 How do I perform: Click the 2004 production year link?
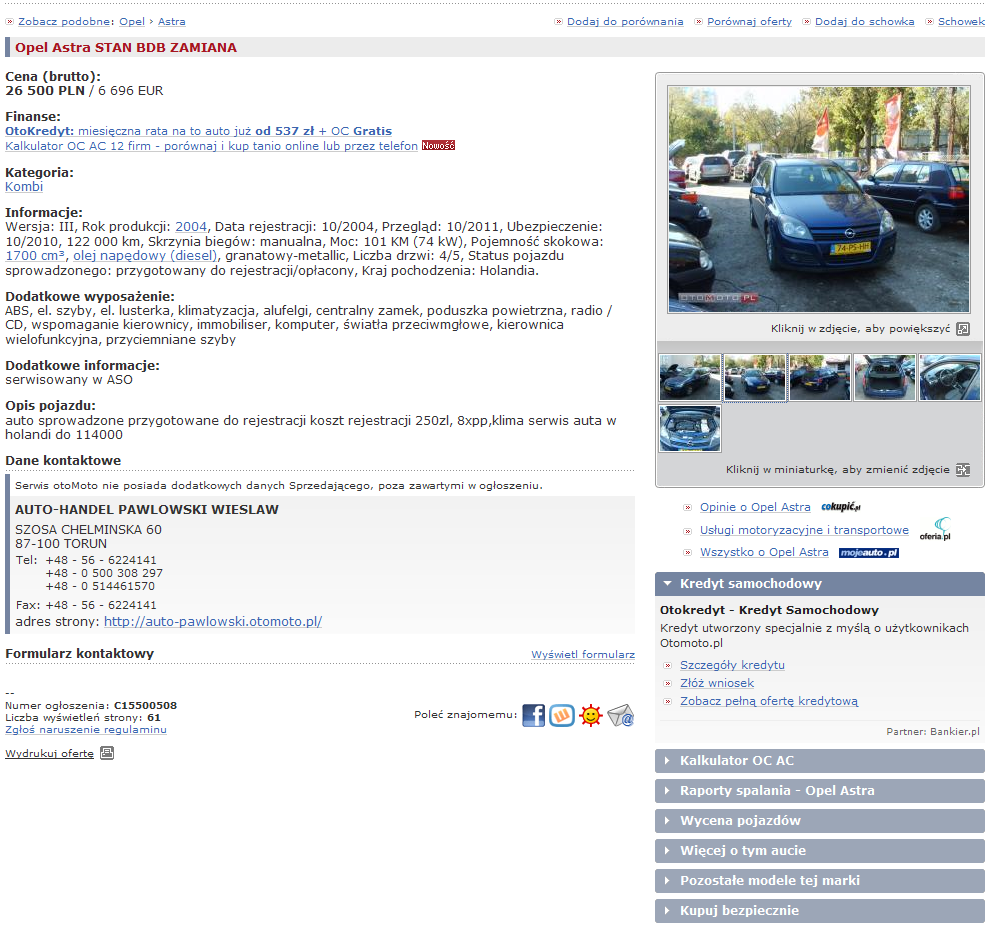pos(191,227)
